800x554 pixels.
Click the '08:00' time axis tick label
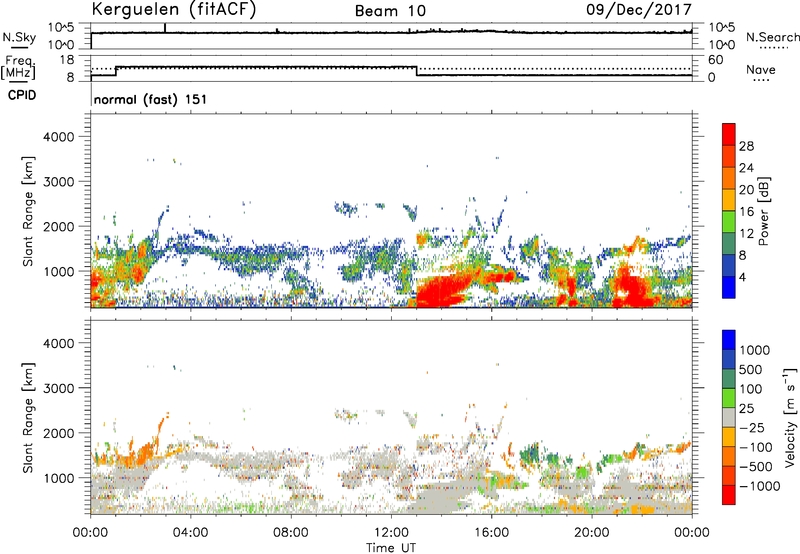(x=291, y=533)
